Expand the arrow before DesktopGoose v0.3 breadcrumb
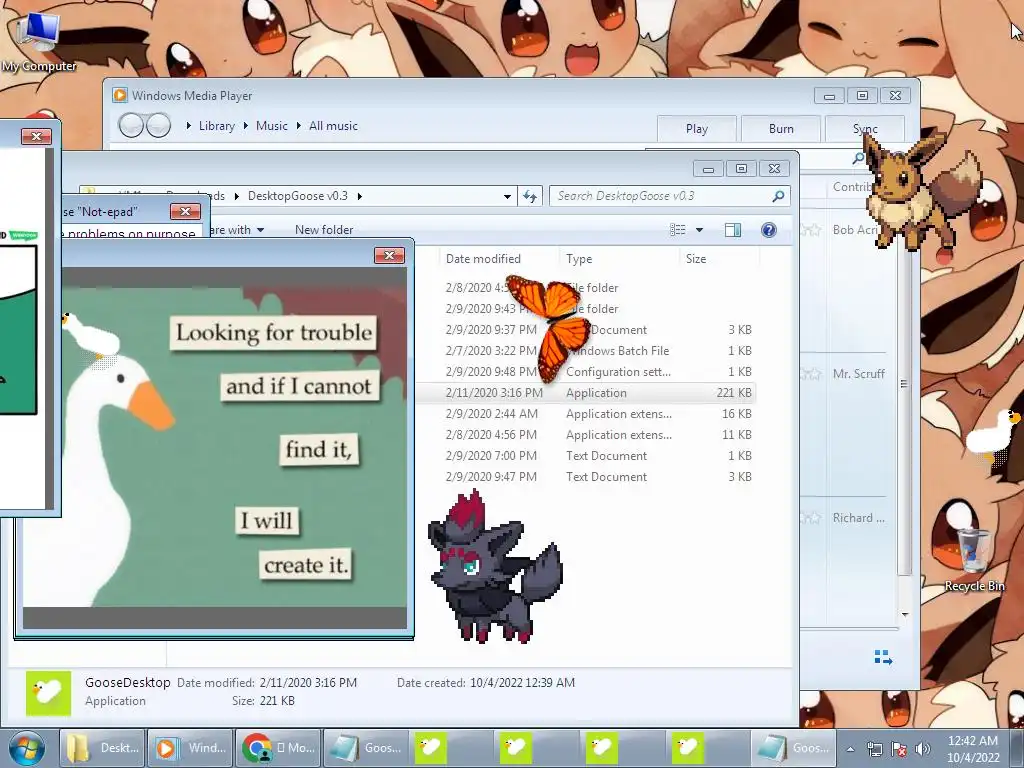The image size is (1024, 768). click(x=236, y=196)
